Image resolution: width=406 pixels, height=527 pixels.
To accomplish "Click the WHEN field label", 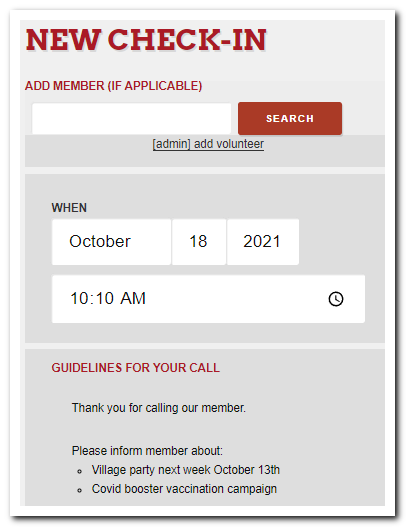I will [x=69, y=208].
